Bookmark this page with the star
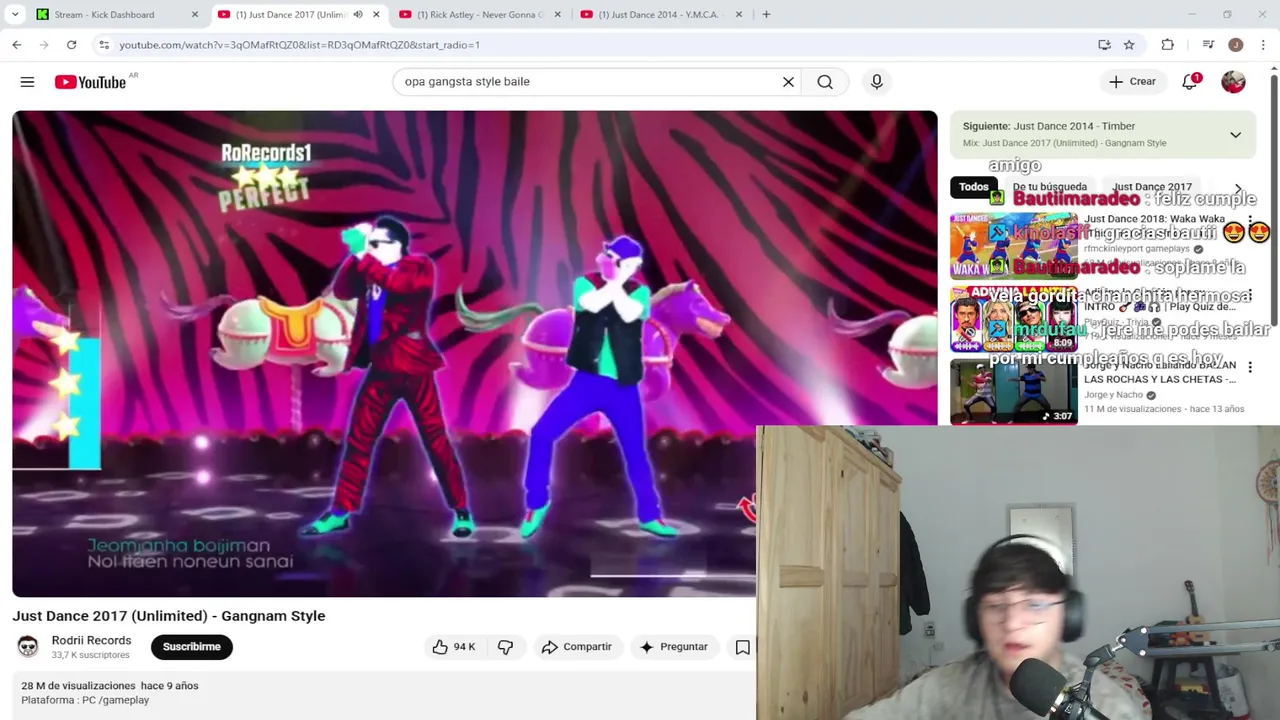Screen dimensions: 1280x720 [1129, 45]
